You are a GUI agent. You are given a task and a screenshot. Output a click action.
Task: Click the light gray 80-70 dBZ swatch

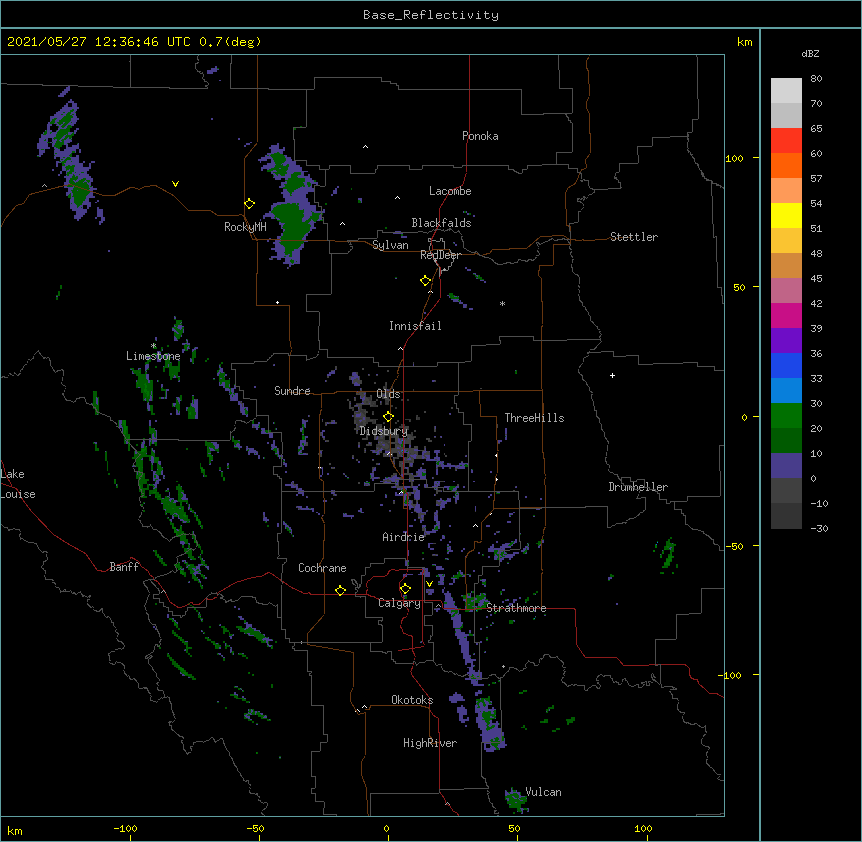click(786, 91)
